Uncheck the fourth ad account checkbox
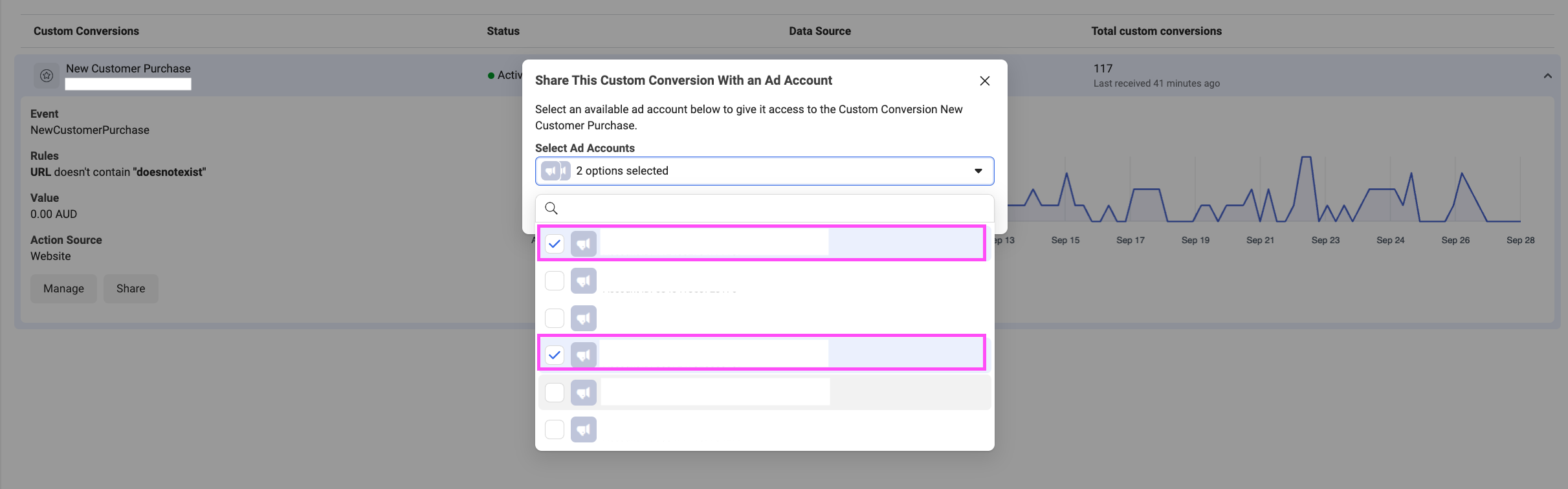Viewport: 1568px width, 489px height. click(x=555, y=355)
